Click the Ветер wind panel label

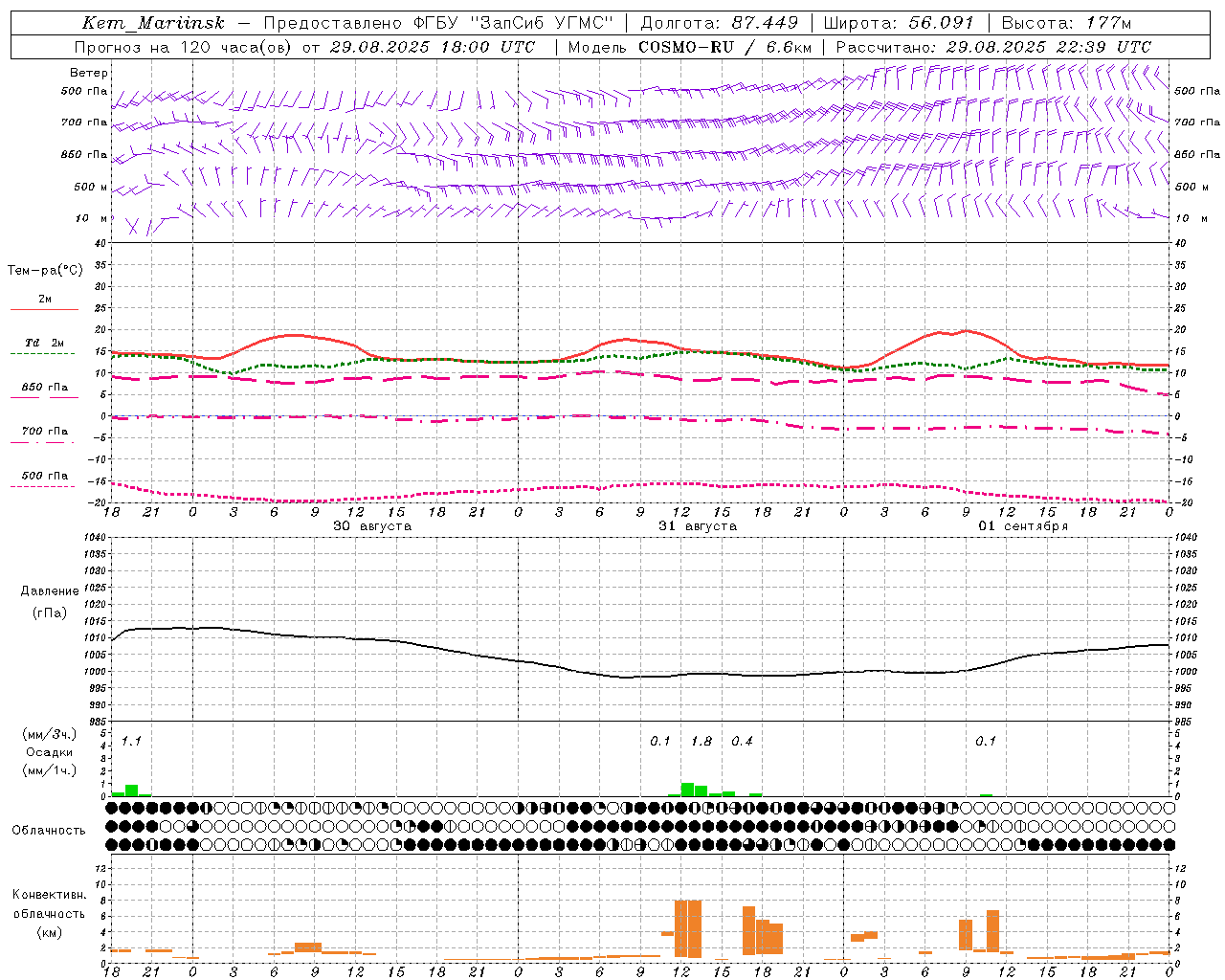point(89,73)
